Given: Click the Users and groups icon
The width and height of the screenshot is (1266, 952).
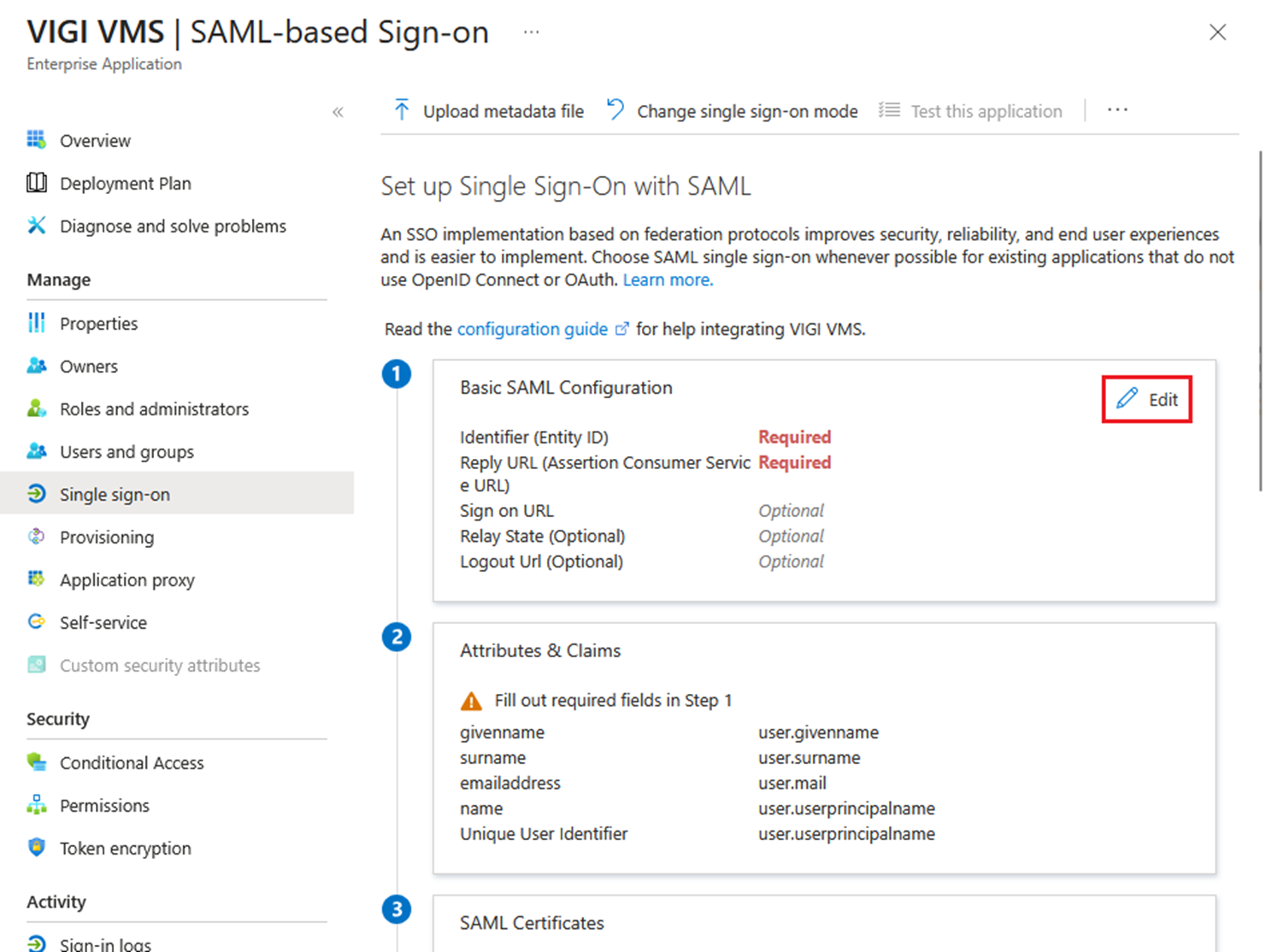Looking at the screenshot, I should (36, 450).
